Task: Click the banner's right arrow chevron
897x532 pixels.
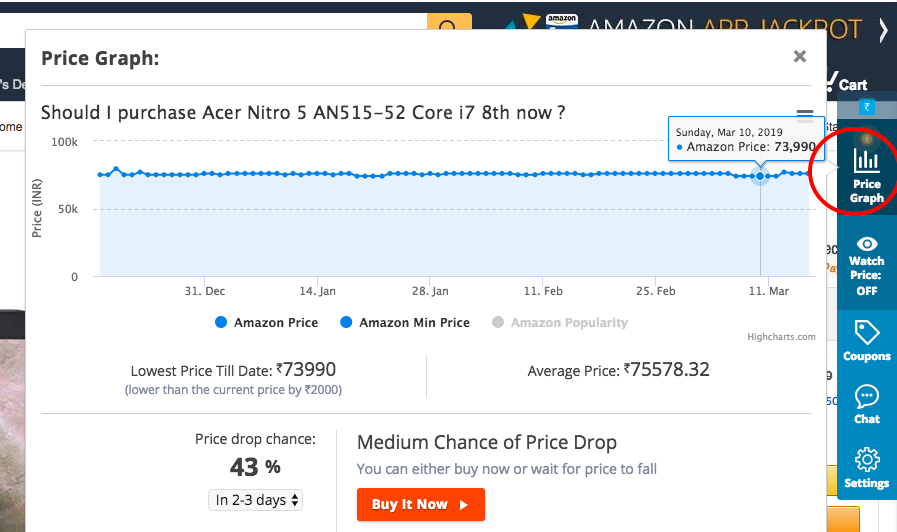Action: [883, 30]
